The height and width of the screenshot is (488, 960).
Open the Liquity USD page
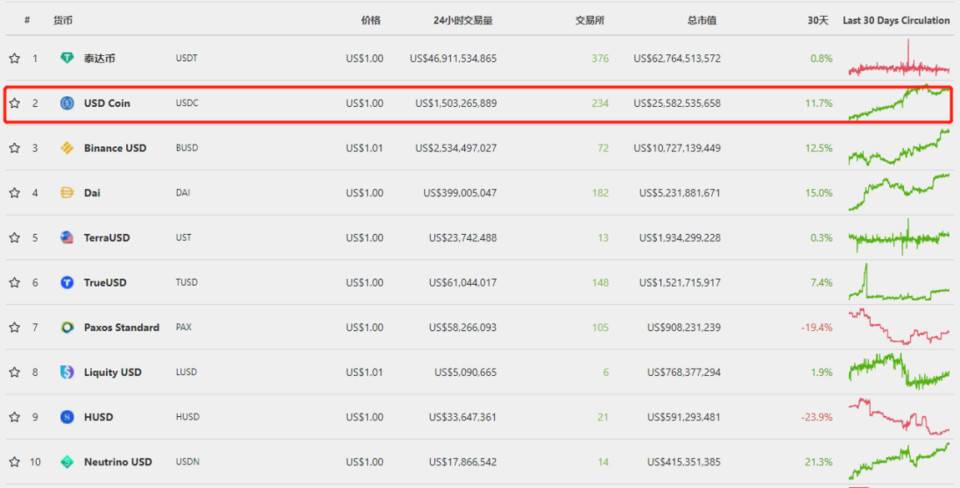113,372
